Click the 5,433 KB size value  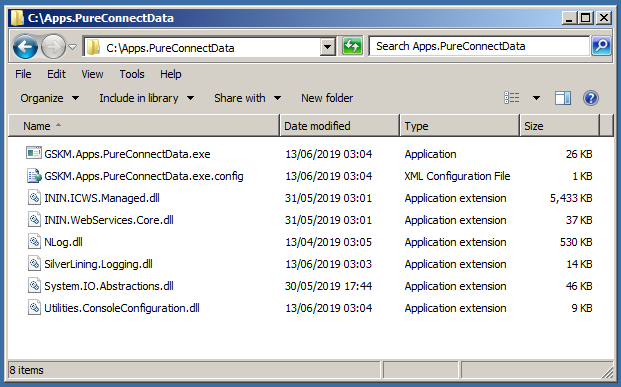[571, 198]
